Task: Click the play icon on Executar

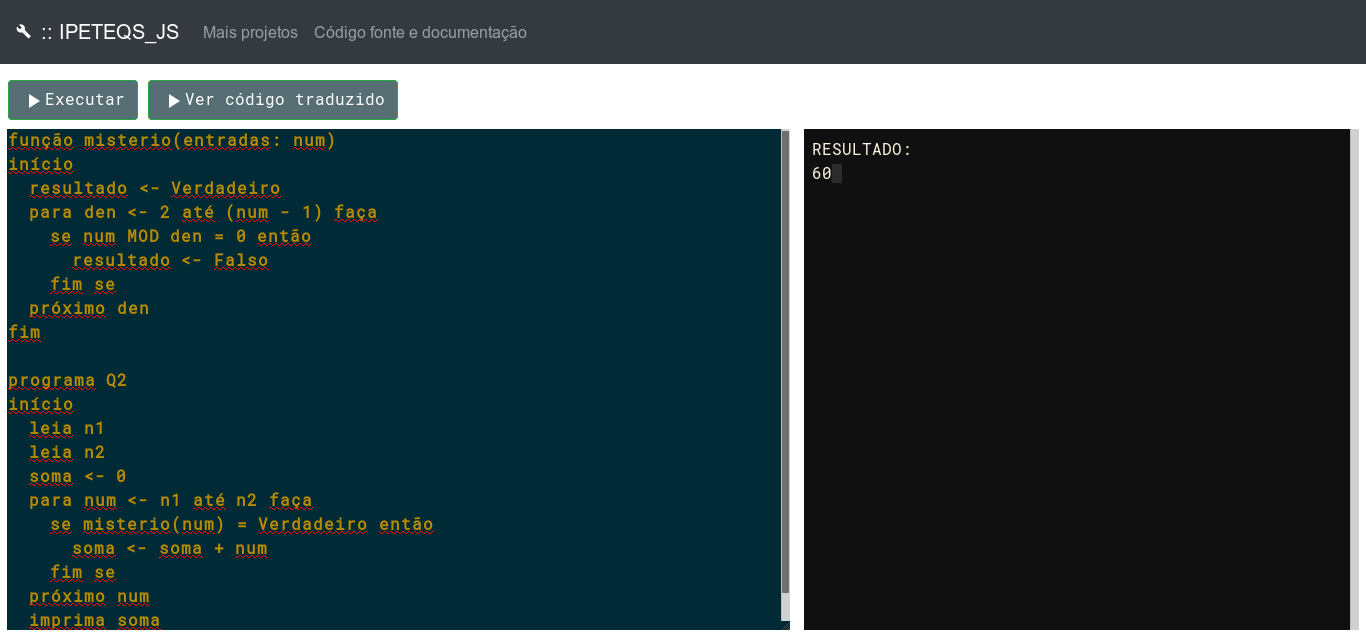Action: [34, 101]
